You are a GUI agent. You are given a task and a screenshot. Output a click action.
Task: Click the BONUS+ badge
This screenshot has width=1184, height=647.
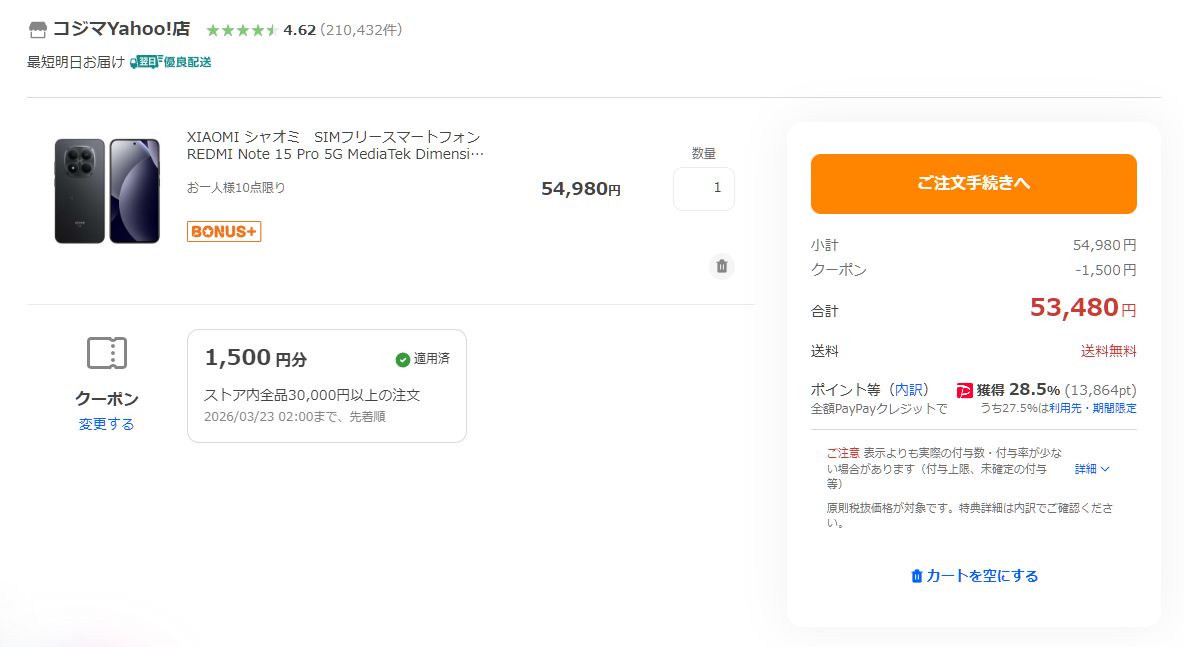[x=224, y=232]
